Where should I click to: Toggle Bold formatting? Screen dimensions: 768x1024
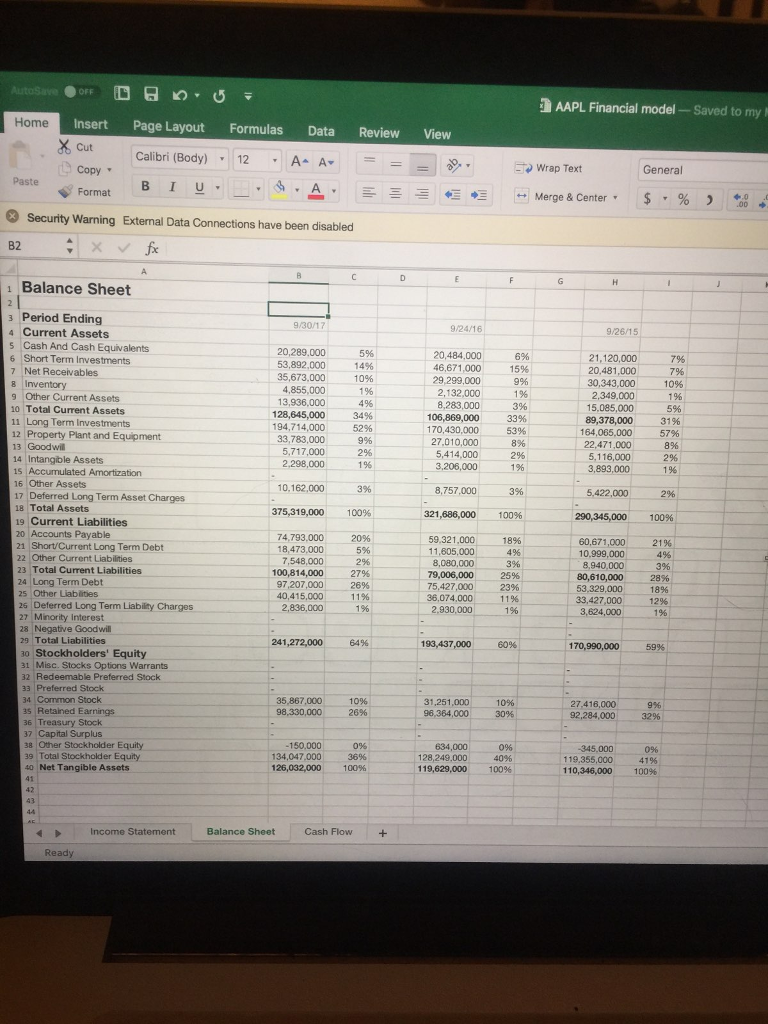point(145,186)
